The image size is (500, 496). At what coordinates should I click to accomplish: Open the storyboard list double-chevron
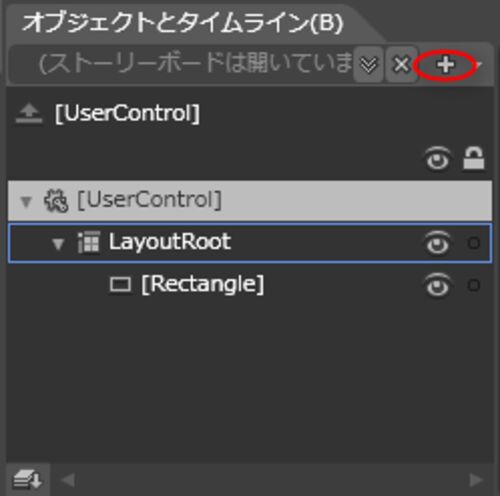pos(368,64)
